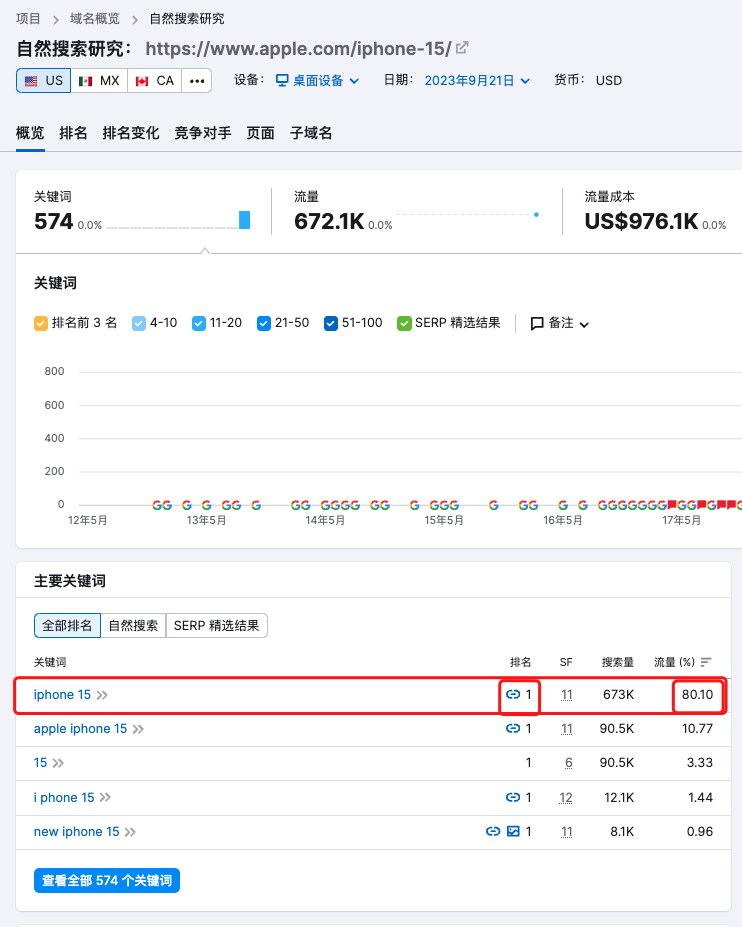Open external link icon beside apple.com URL
The image size is (742, 927).
pyautogui.click(x=462, y=47)
